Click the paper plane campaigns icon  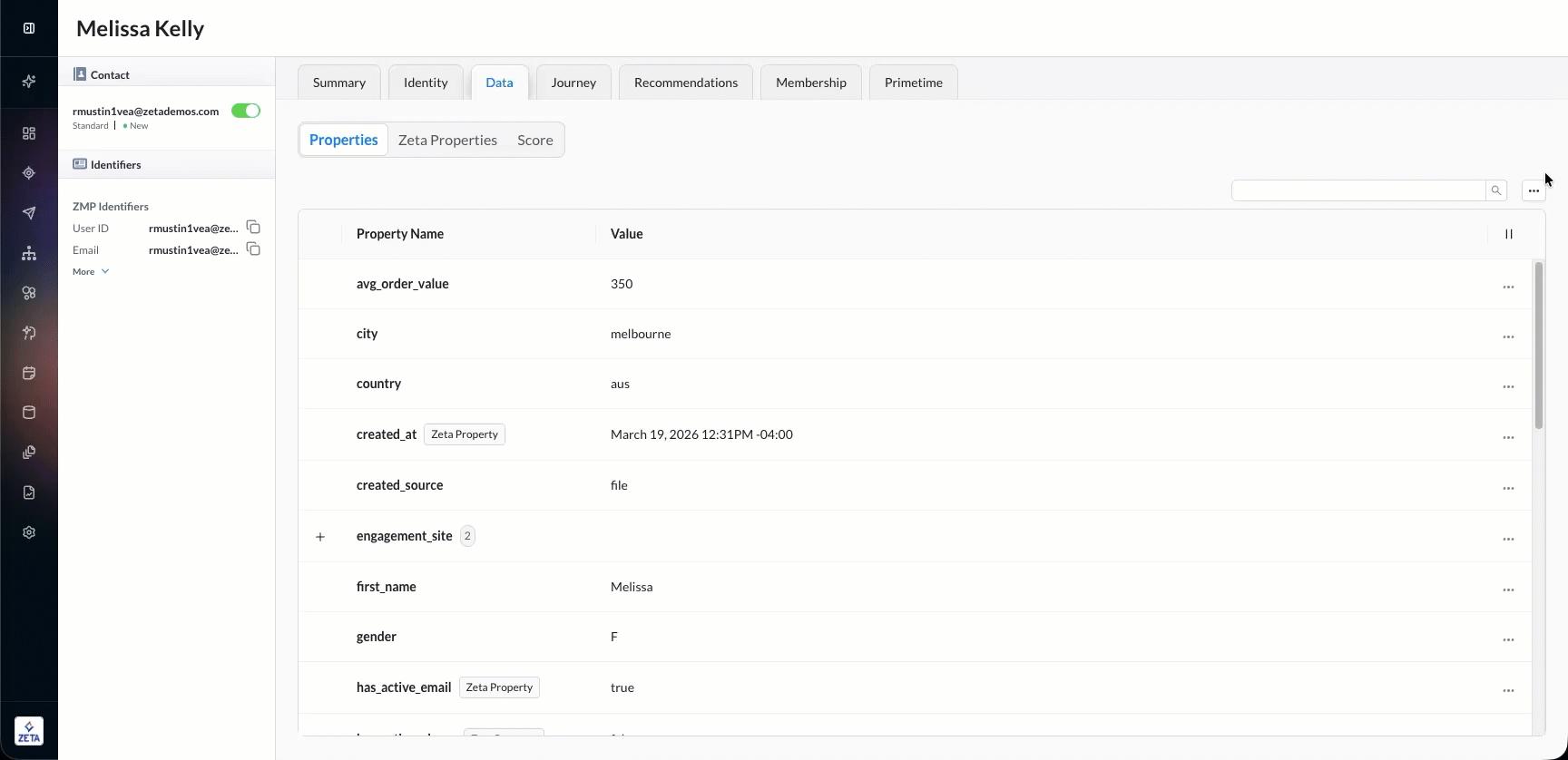29,213
